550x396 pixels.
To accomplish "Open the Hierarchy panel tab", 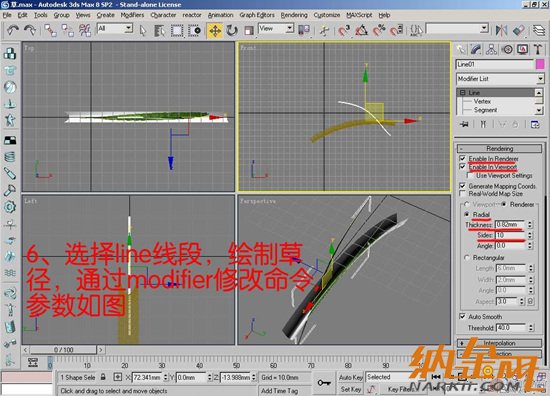I will (491, 49).
